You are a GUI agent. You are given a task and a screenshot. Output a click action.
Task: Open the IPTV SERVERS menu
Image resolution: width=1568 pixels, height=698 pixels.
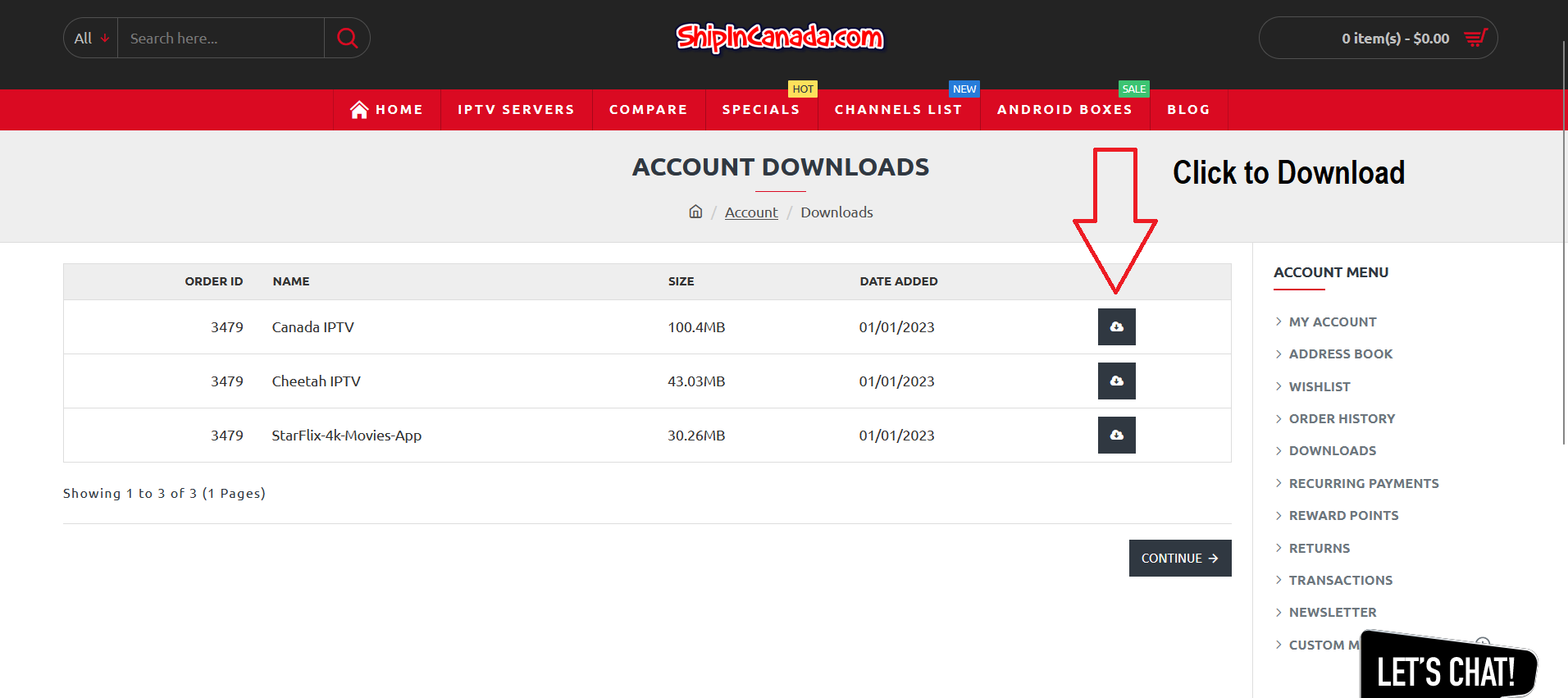coord(516,110)
